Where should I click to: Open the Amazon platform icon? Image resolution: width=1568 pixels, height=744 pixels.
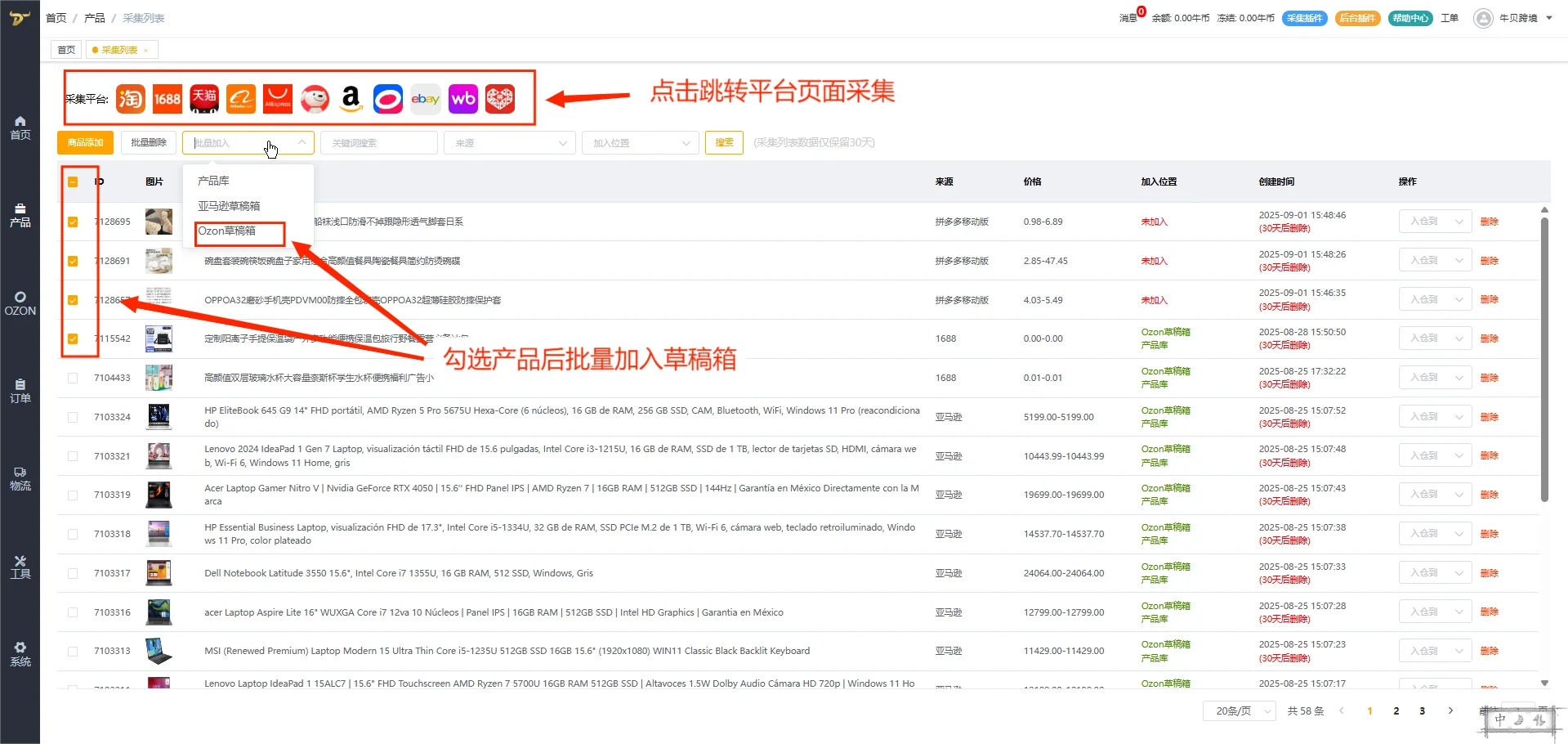[x=351, y=99]
